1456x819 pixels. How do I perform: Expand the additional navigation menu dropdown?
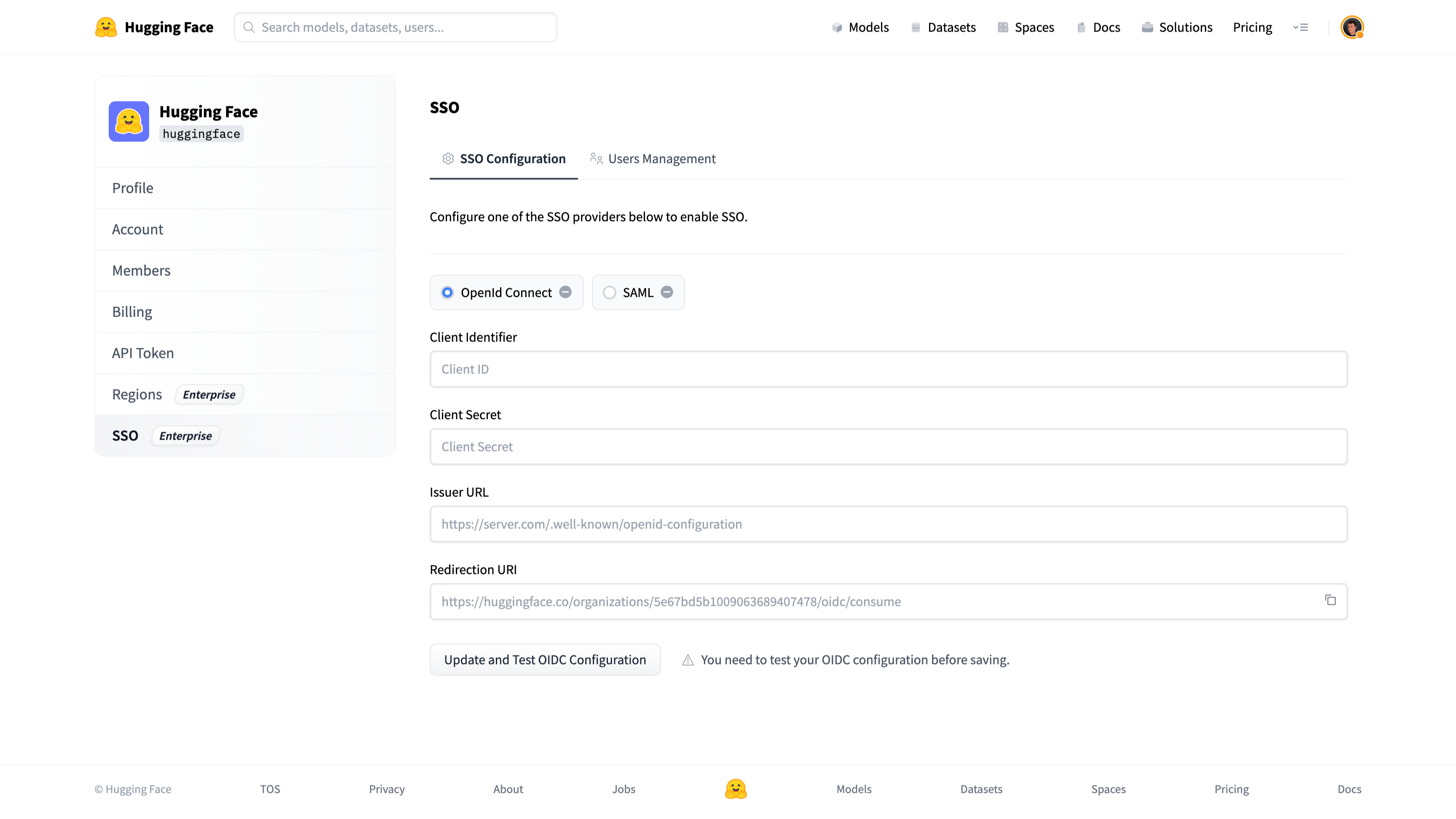pyautogui.click(x=1301, y=27)
